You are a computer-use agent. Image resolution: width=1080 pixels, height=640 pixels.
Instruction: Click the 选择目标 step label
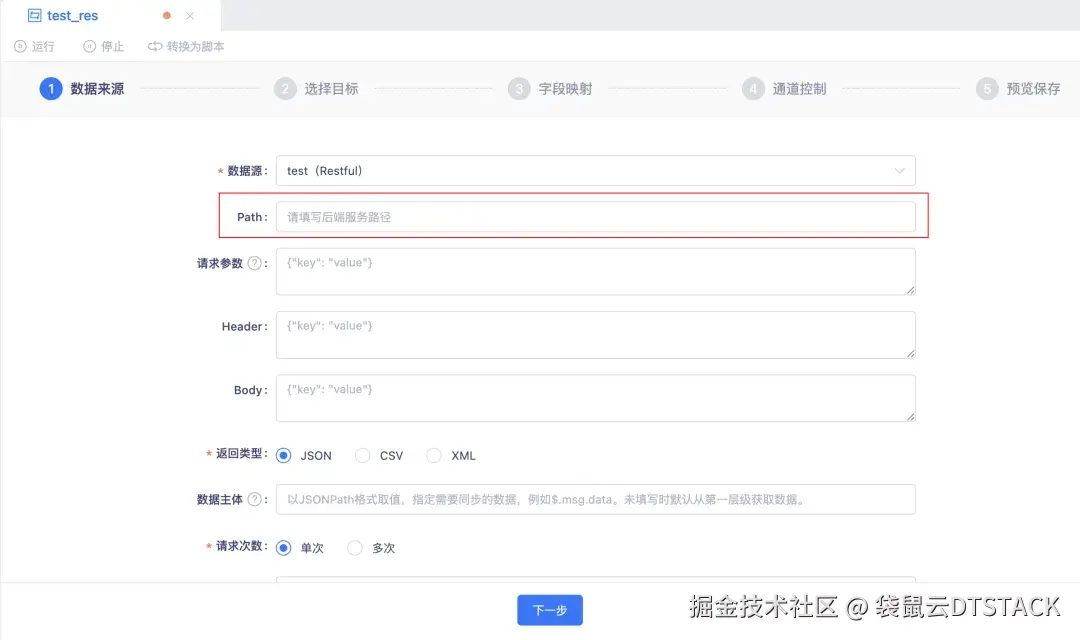[x=329, y=88]
